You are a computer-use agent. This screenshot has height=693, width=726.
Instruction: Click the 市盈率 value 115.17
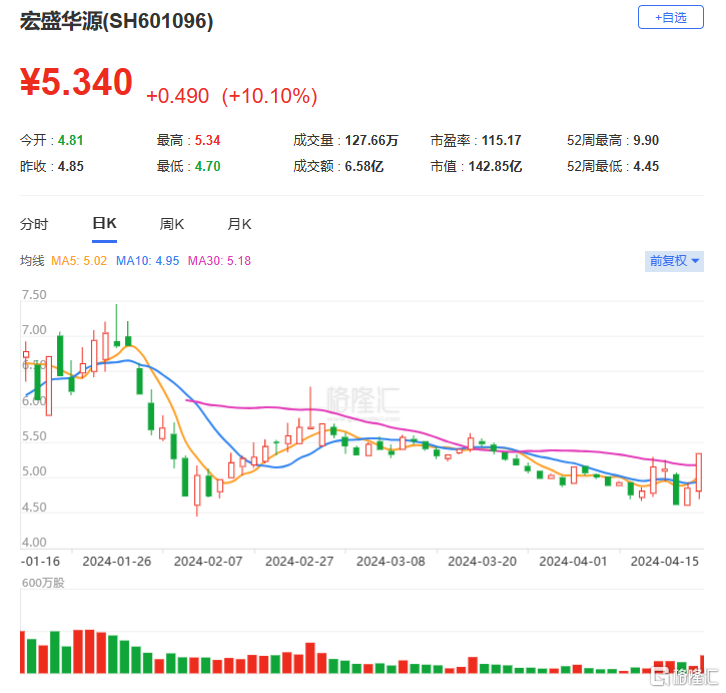pyautogui.click(x=501, y=140)
